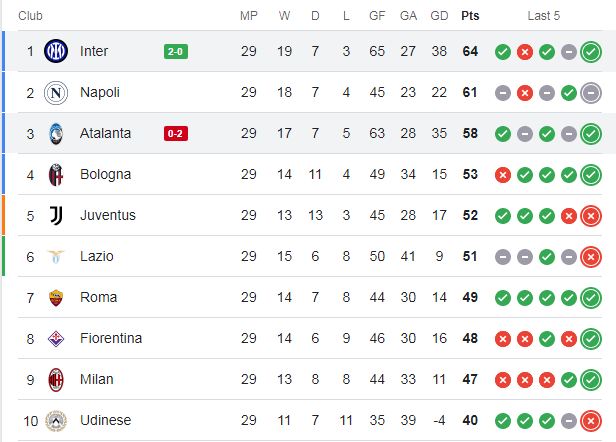The width and height of the screenshot is (616, 442).
Task: Select Juventus's most recent loss result icon
Action: (x=591, y=216)
